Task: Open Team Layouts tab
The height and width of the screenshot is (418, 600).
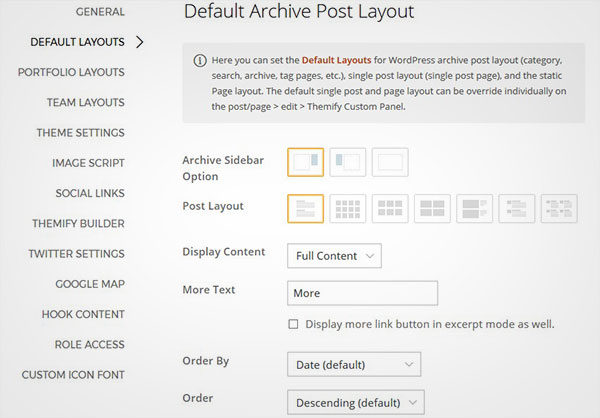Action: coord(86,102)
